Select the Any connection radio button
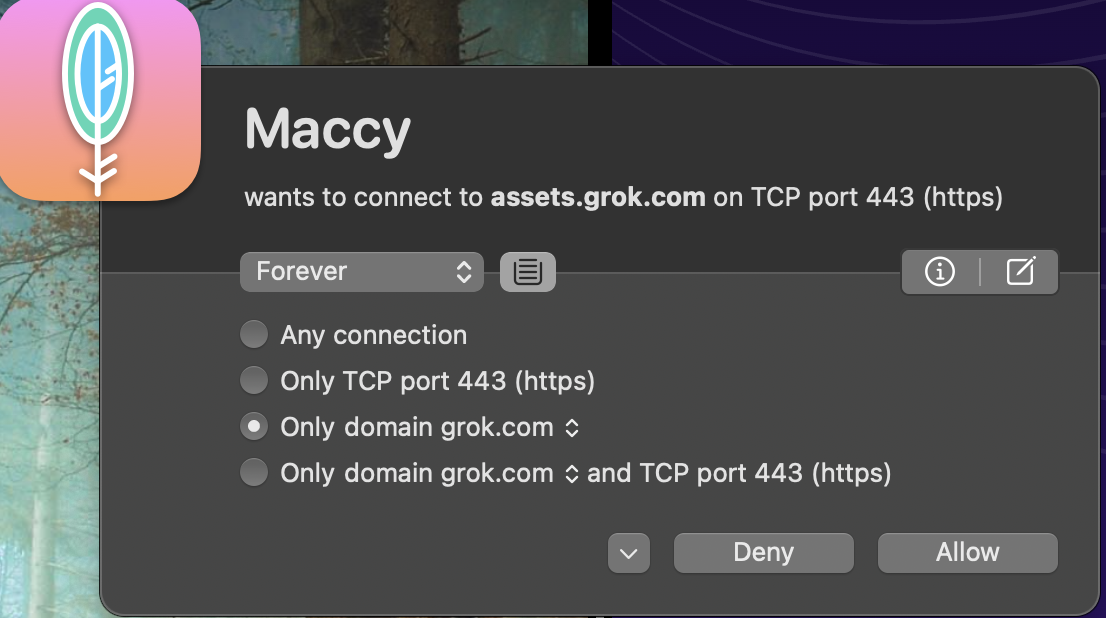Viewport: 1106px width, 618px height. point(254,334)
